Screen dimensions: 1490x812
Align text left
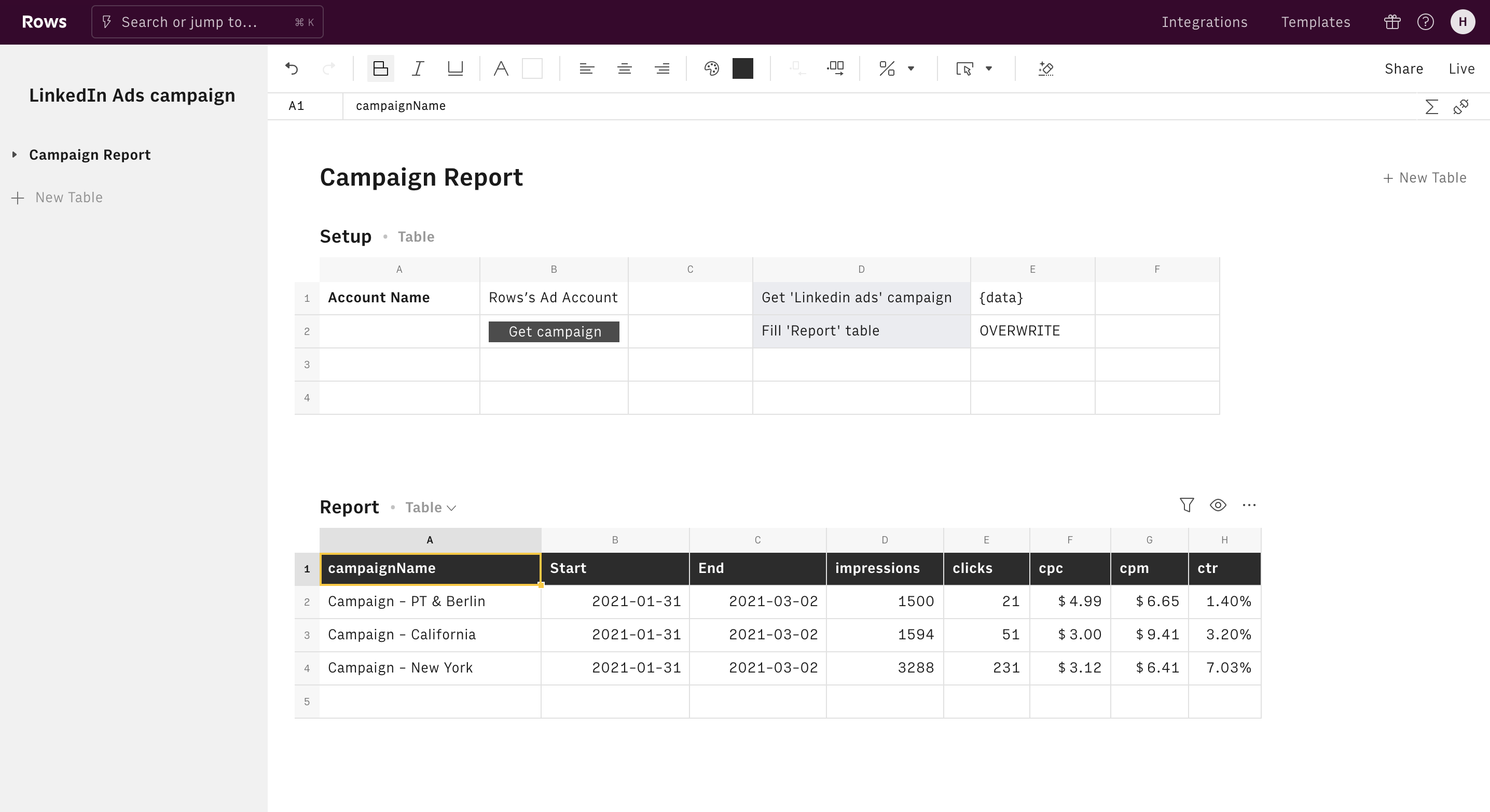[587, 69]
